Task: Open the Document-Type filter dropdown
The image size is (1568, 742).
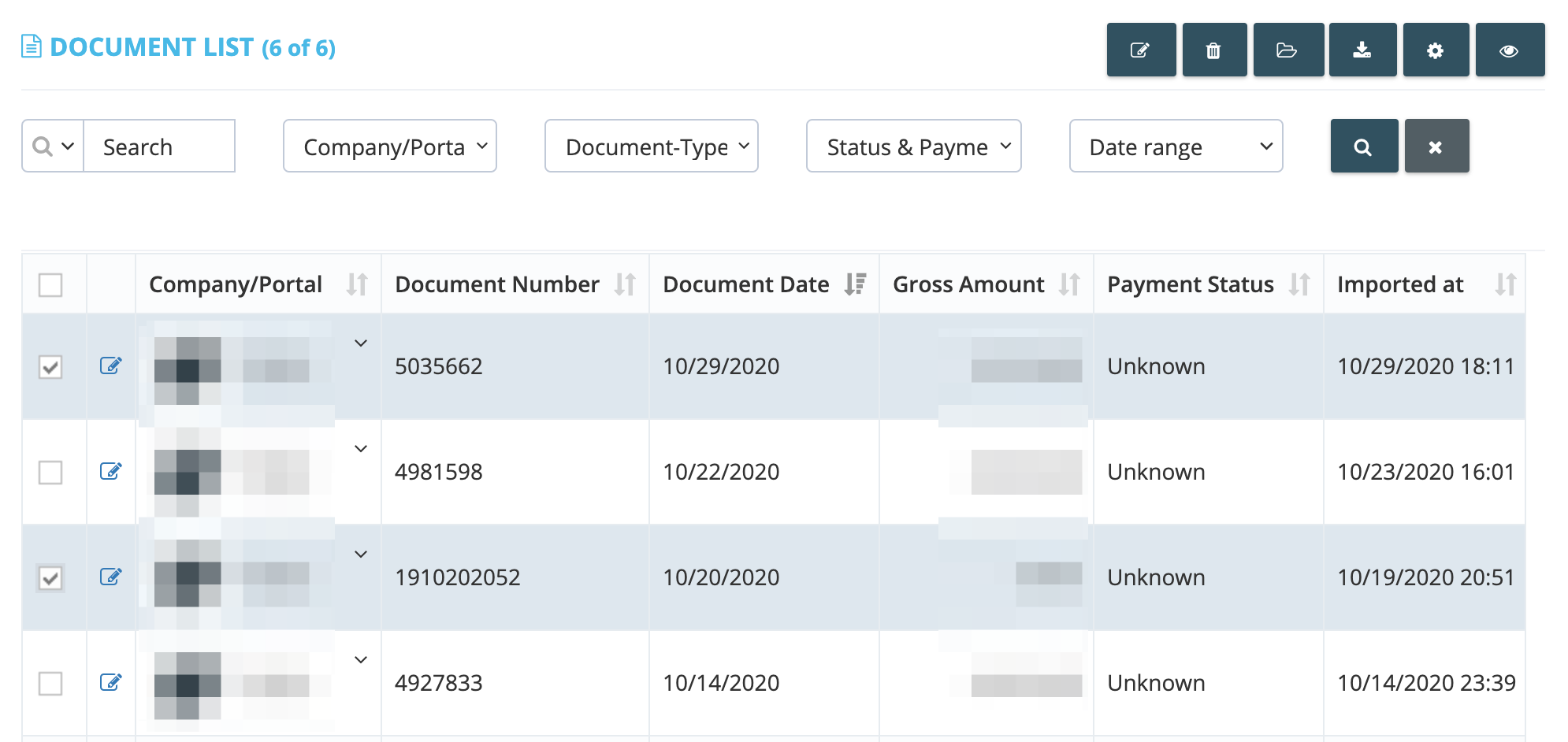Action: tap(652, 146)
